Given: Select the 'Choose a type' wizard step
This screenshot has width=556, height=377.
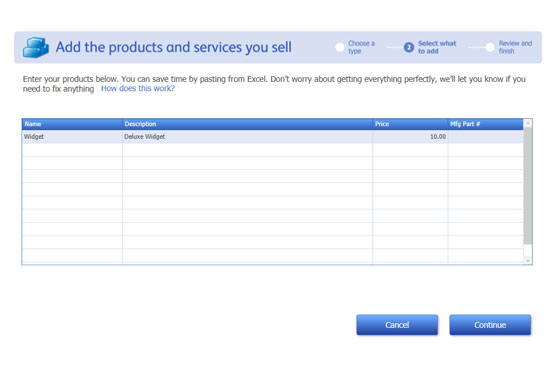Looking at the screenshot, I should pos(361,47).
